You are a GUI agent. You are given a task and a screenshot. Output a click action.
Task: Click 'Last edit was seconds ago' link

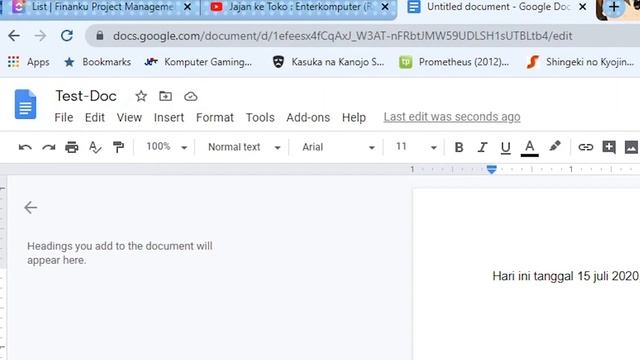(x=452, y=117)
